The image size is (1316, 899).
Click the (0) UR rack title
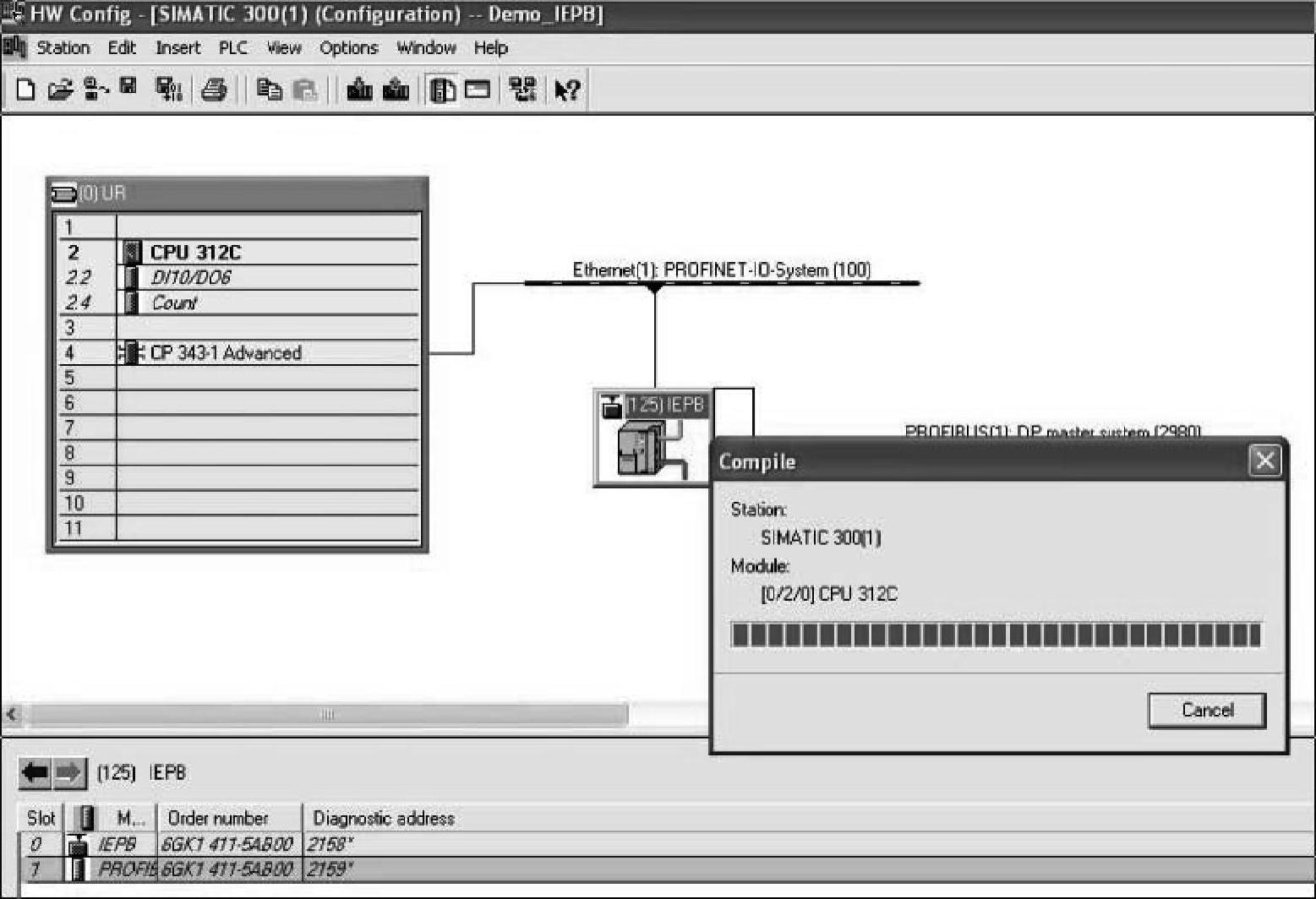click(x=102, y=193)
